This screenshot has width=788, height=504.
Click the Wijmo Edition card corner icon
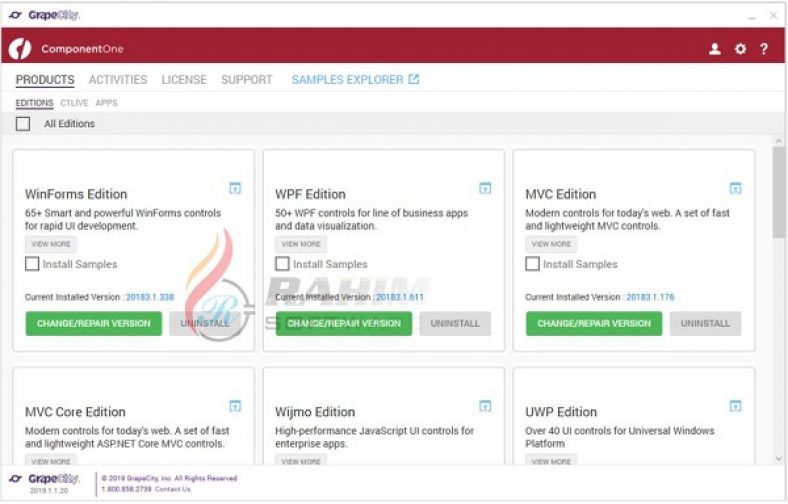click(x=485, y=406)
